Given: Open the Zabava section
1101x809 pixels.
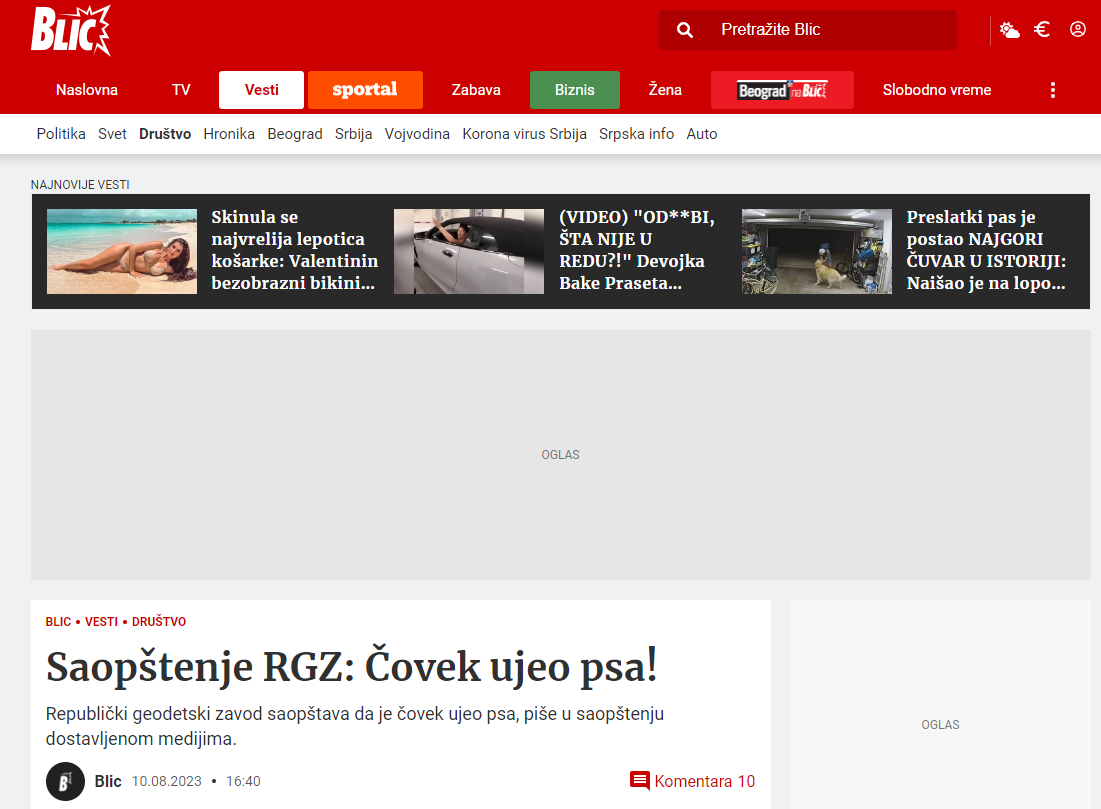Looking at the screenshot, I should click(x=476, y=90).
